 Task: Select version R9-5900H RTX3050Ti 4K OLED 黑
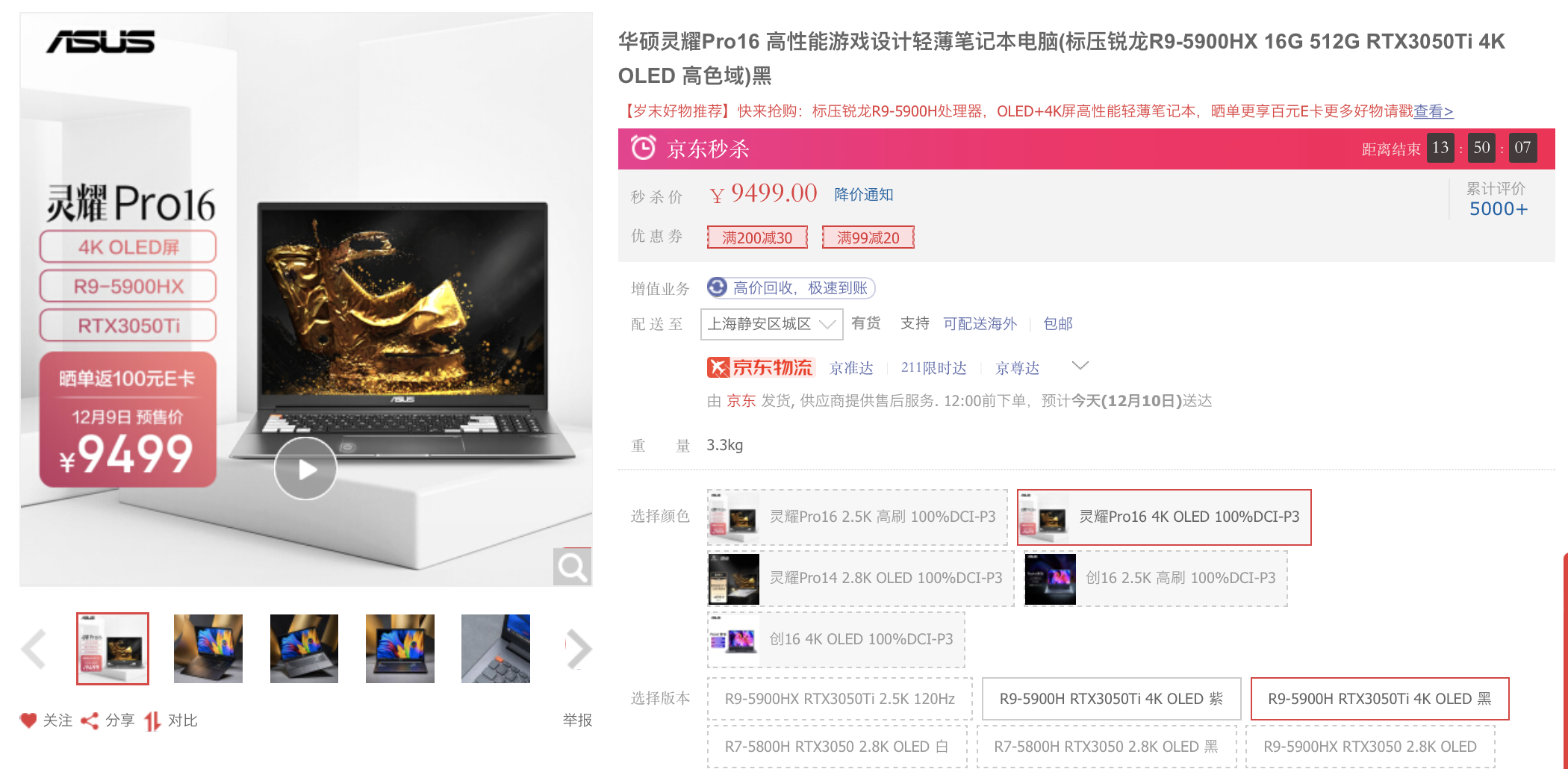(1380, 699)
